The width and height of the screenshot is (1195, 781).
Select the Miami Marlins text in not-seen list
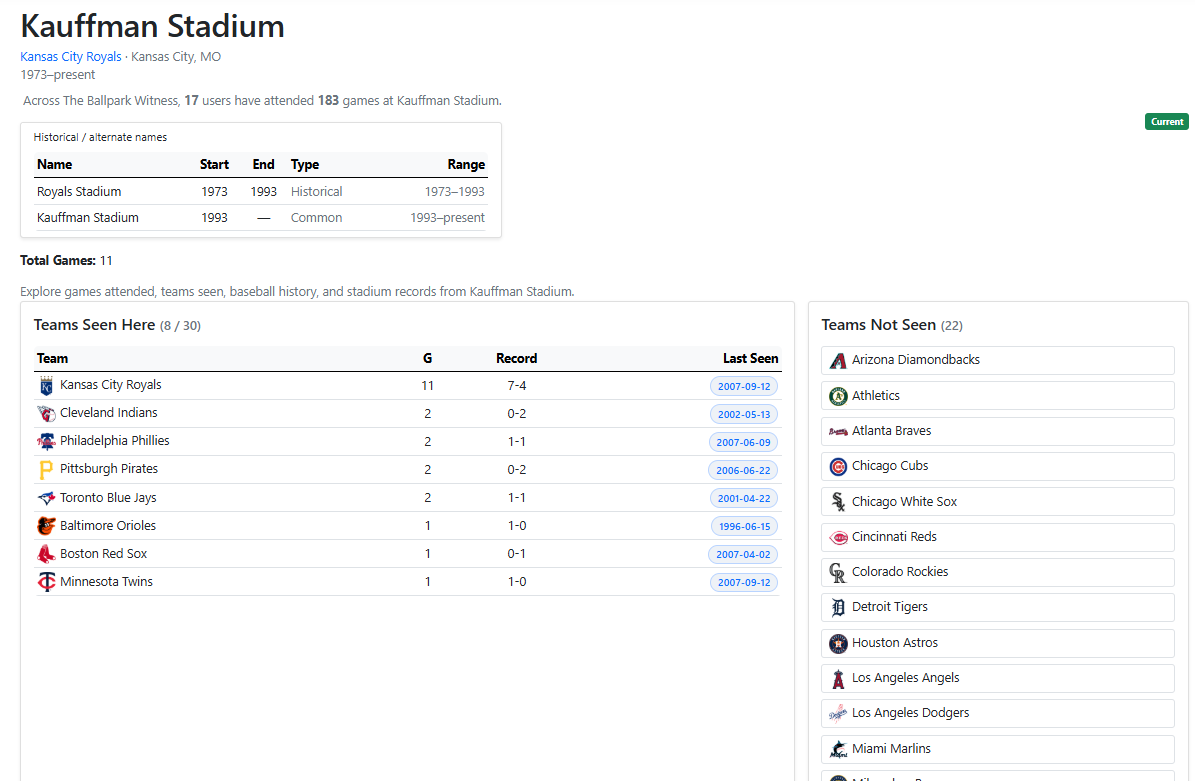tap(891, 748)
